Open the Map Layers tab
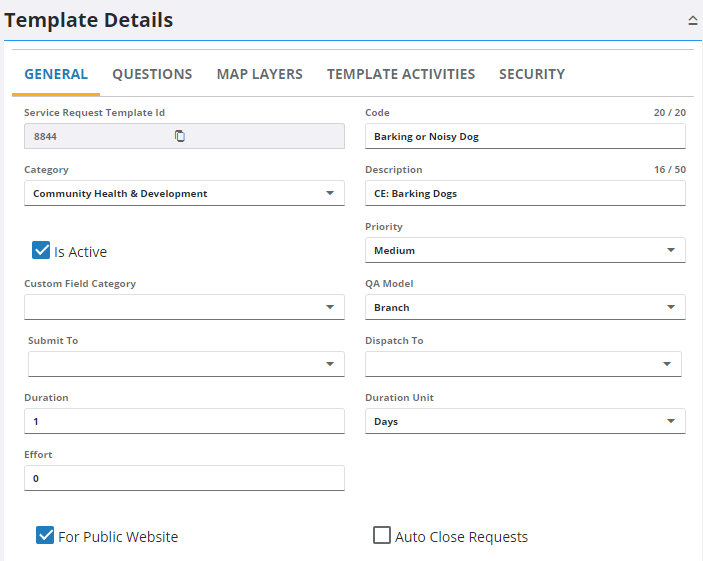The width and height of the screenshot is (703, 561). pyautogui.click(x=259, y=74)
